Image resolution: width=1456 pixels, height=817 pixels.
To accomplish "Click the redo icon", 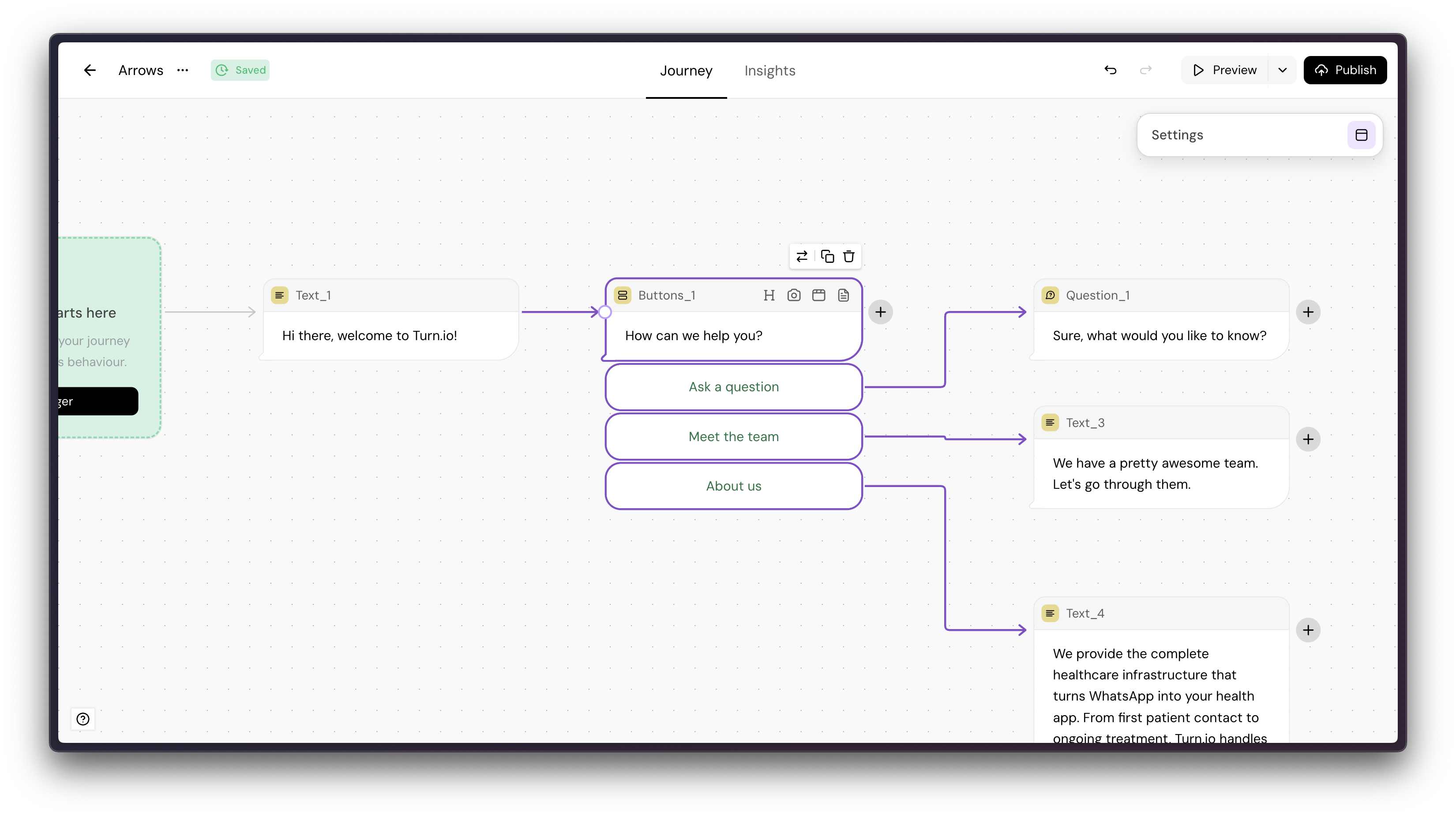I will point(1146,70).
